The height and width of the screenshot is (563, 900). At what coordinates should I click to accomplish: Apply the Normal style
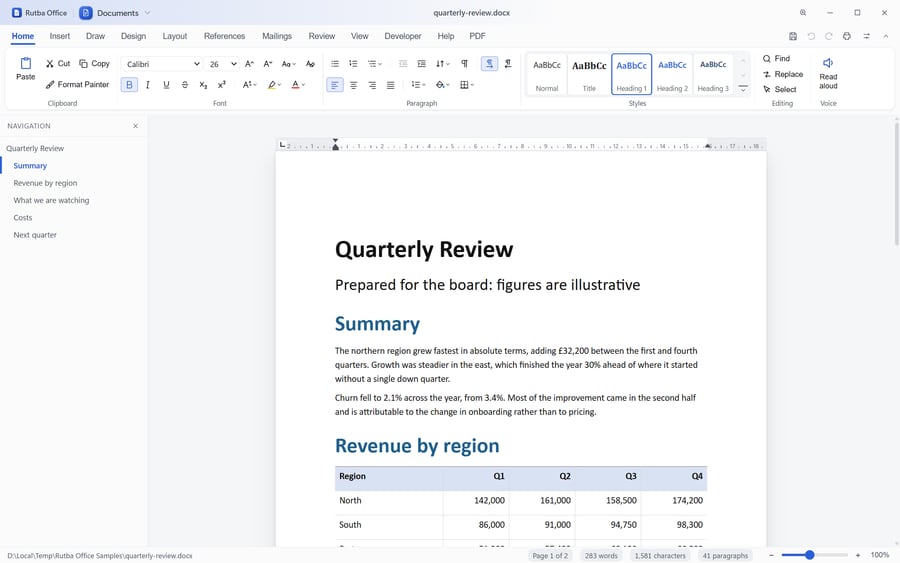coord(547,74)
